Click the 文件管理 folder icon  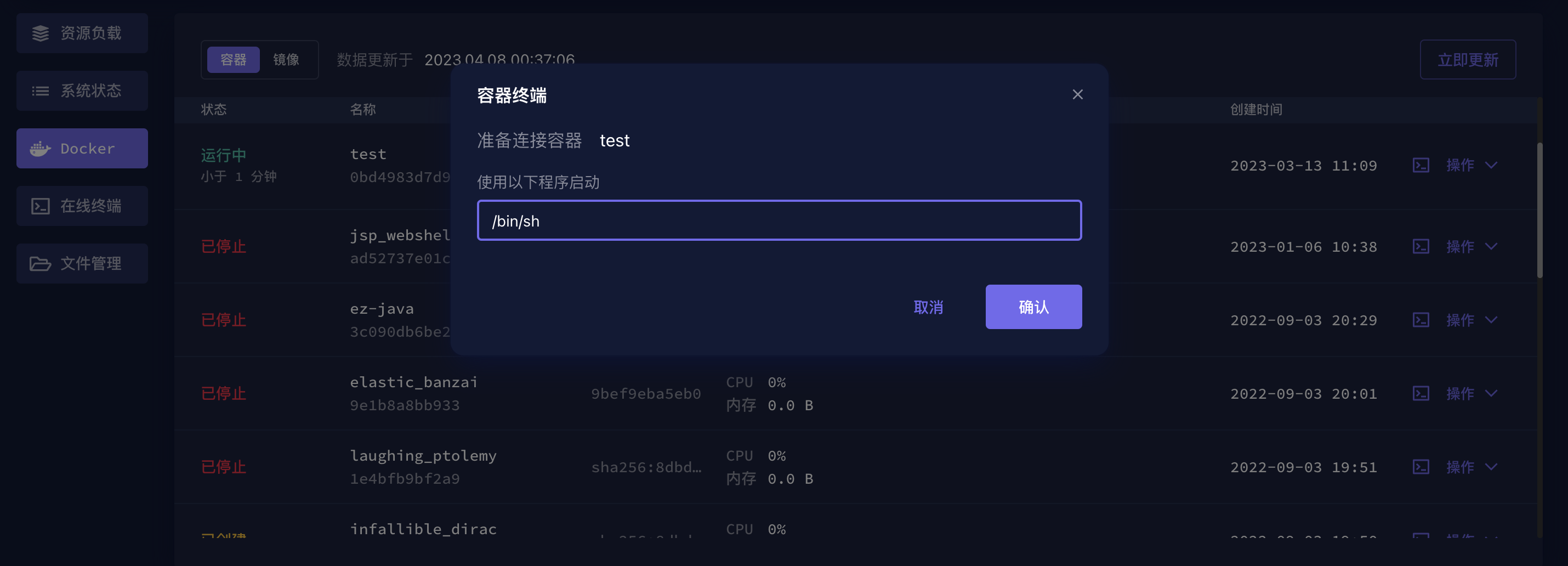(x=40, y=263)
